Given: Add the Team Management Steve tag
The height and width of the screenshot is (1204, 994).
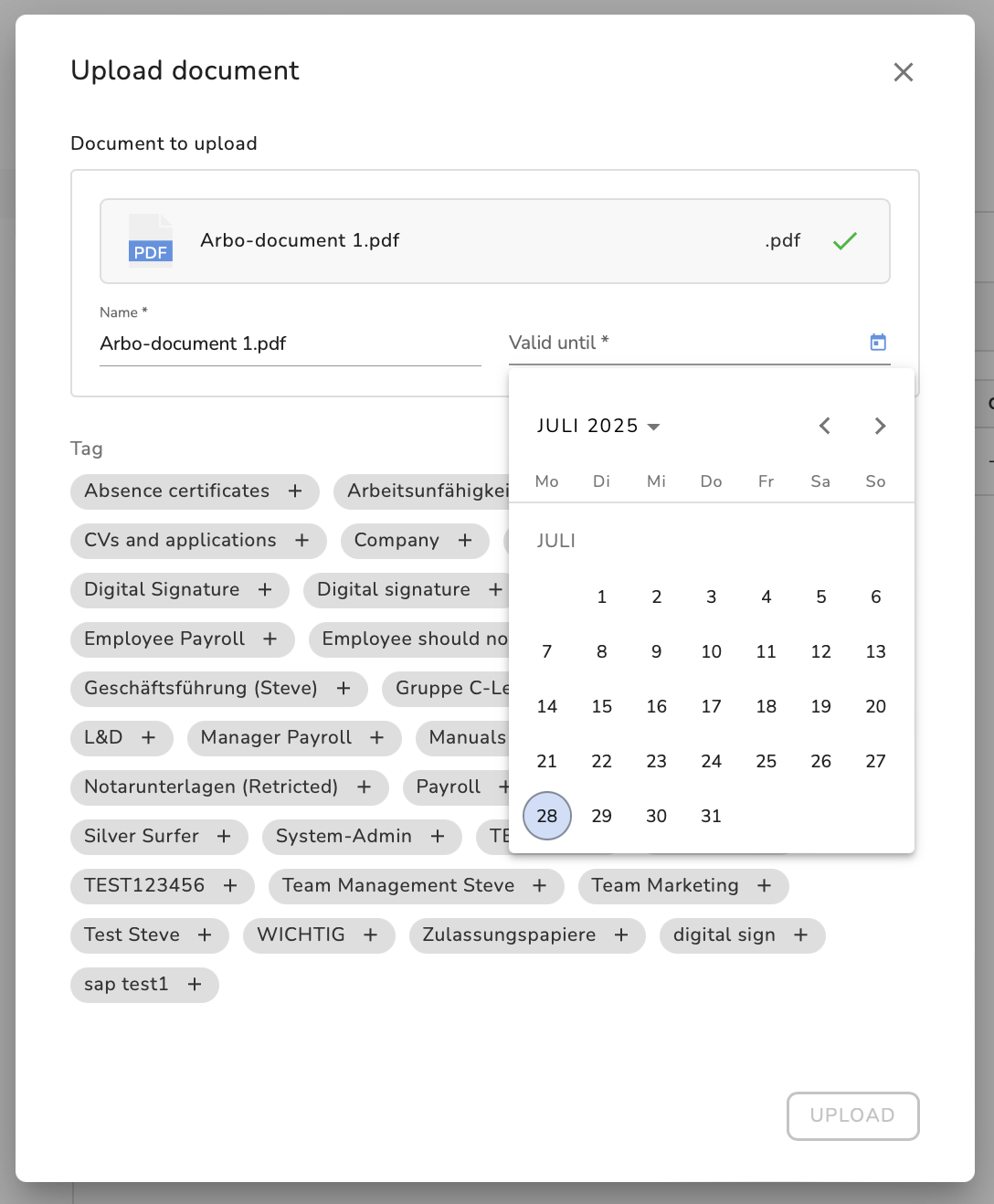Looking at the screenshot, I should pos(540,886).
